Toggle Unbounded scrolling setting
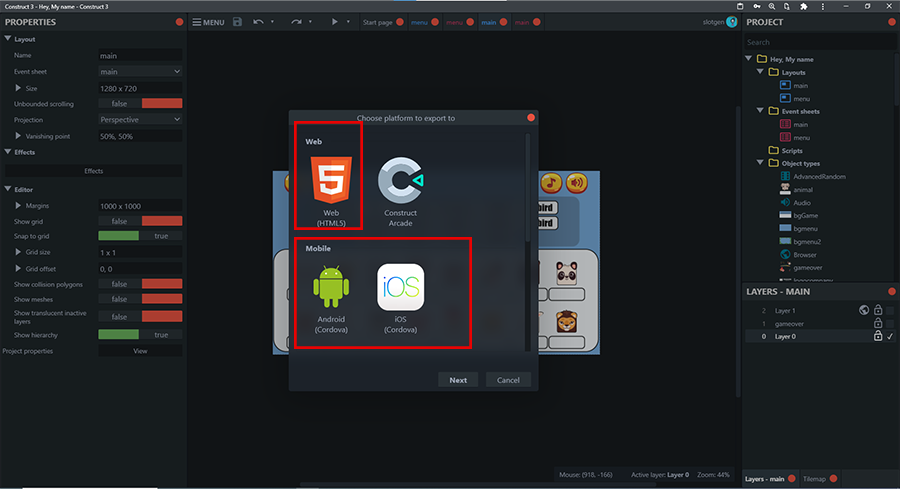The width and height of the screenshot is (900, 489). pyautogui.click(x=140, y=103)
